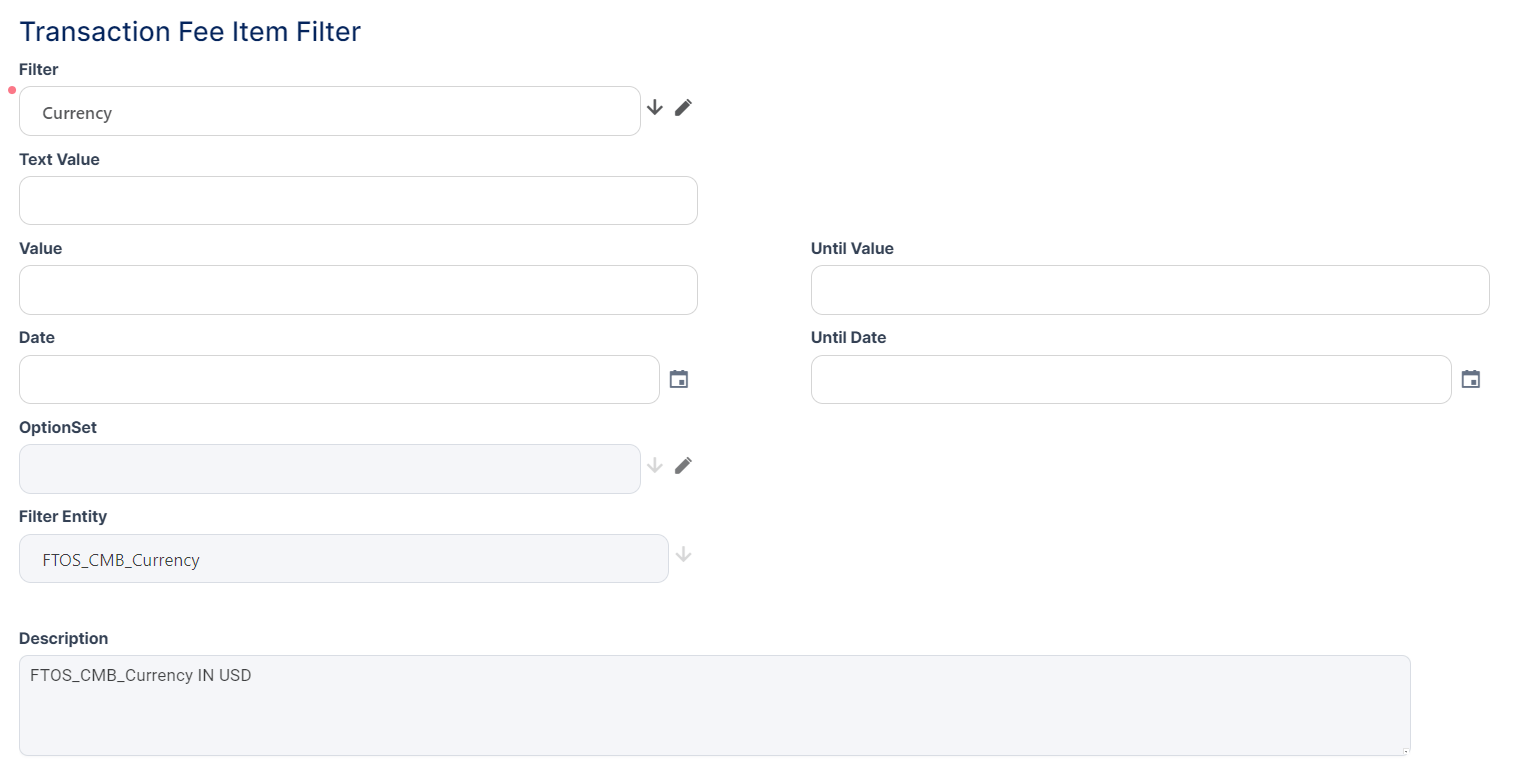Click into the Value input box
1531x777 pixels.
point(358,290)
